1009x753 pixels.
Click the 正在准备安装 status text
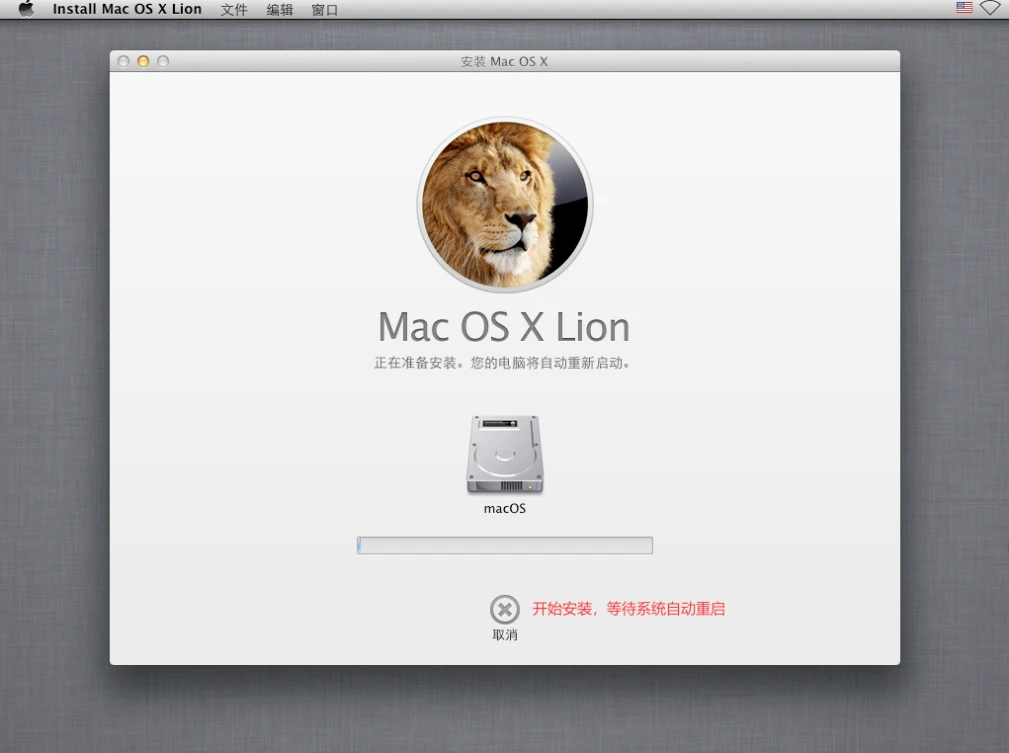click(502, 363)
